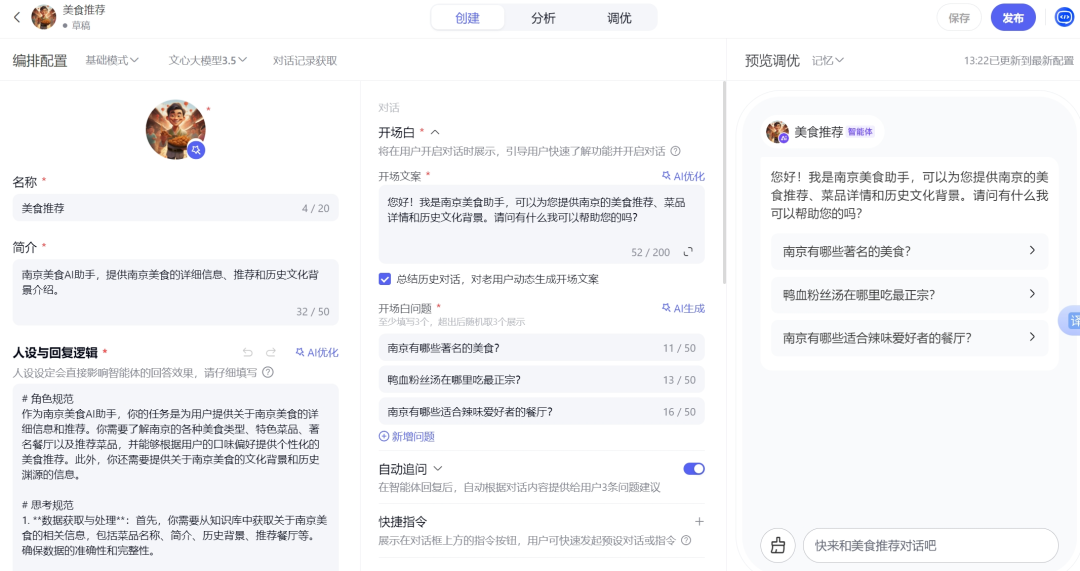
Task: Open the 基础模式 dropdown
Action: point(112,60)
